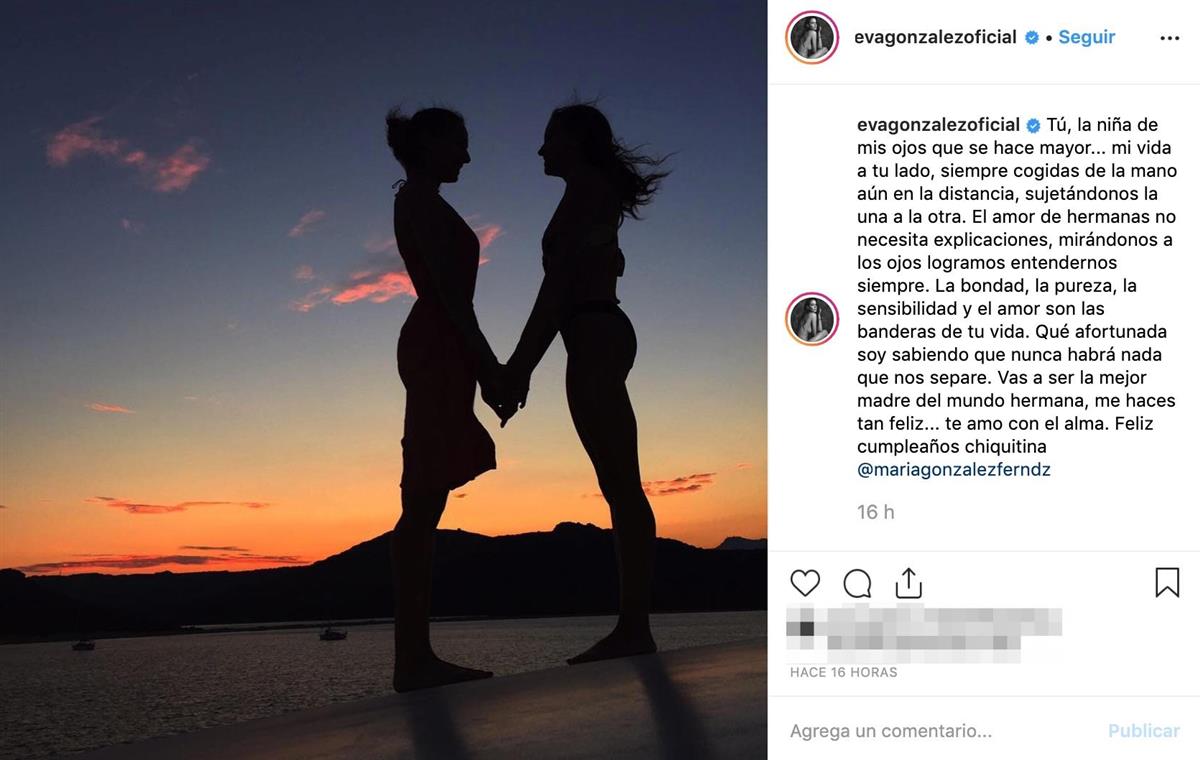Screen dimensions: 1200x760
Task: Click the caption text beginning Tú, la niña
Action: coord(1017,286)
